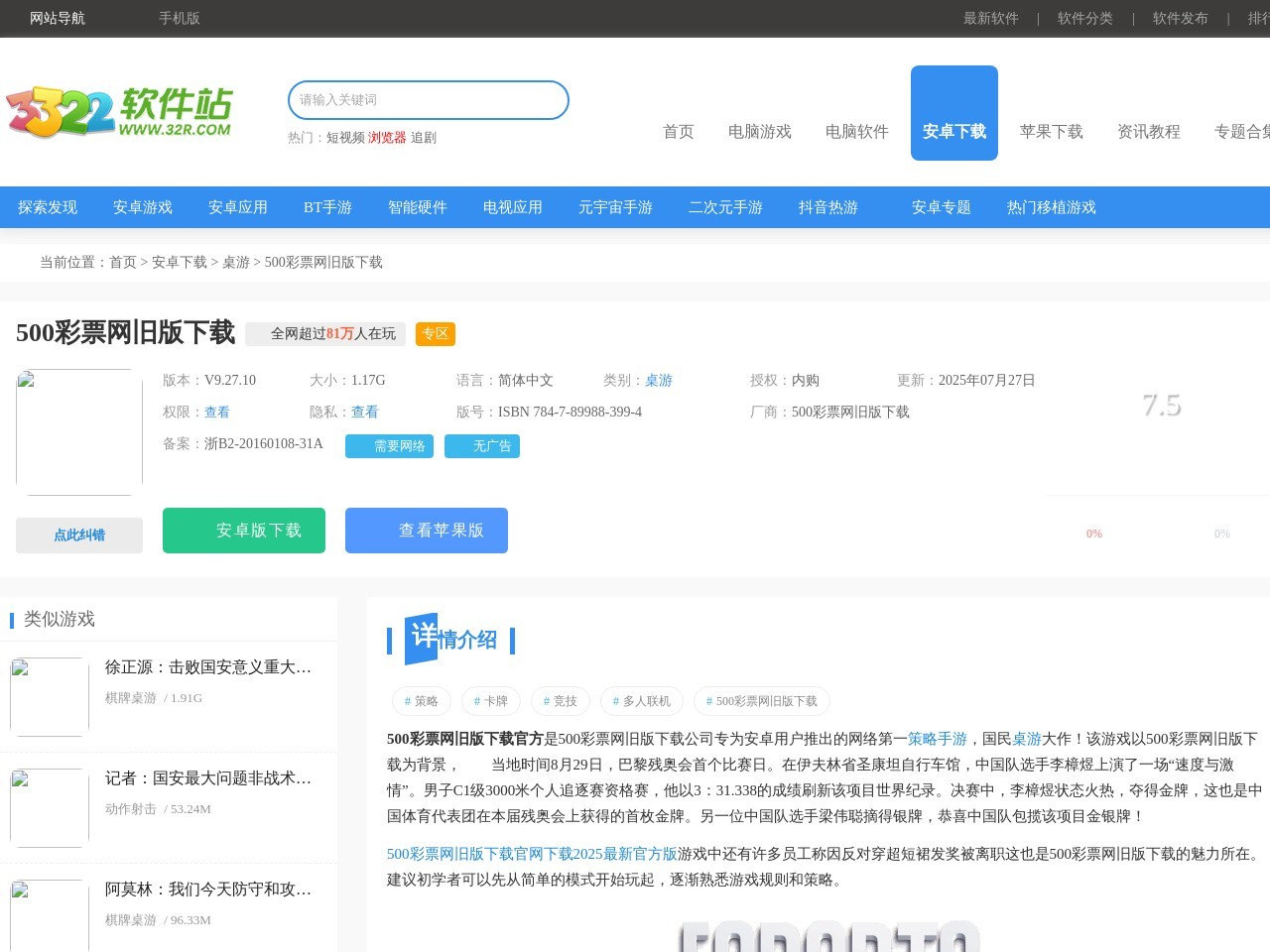Open 抖音热游 in blue submenu
This screenshot has width=1270, height=952.
828,207
